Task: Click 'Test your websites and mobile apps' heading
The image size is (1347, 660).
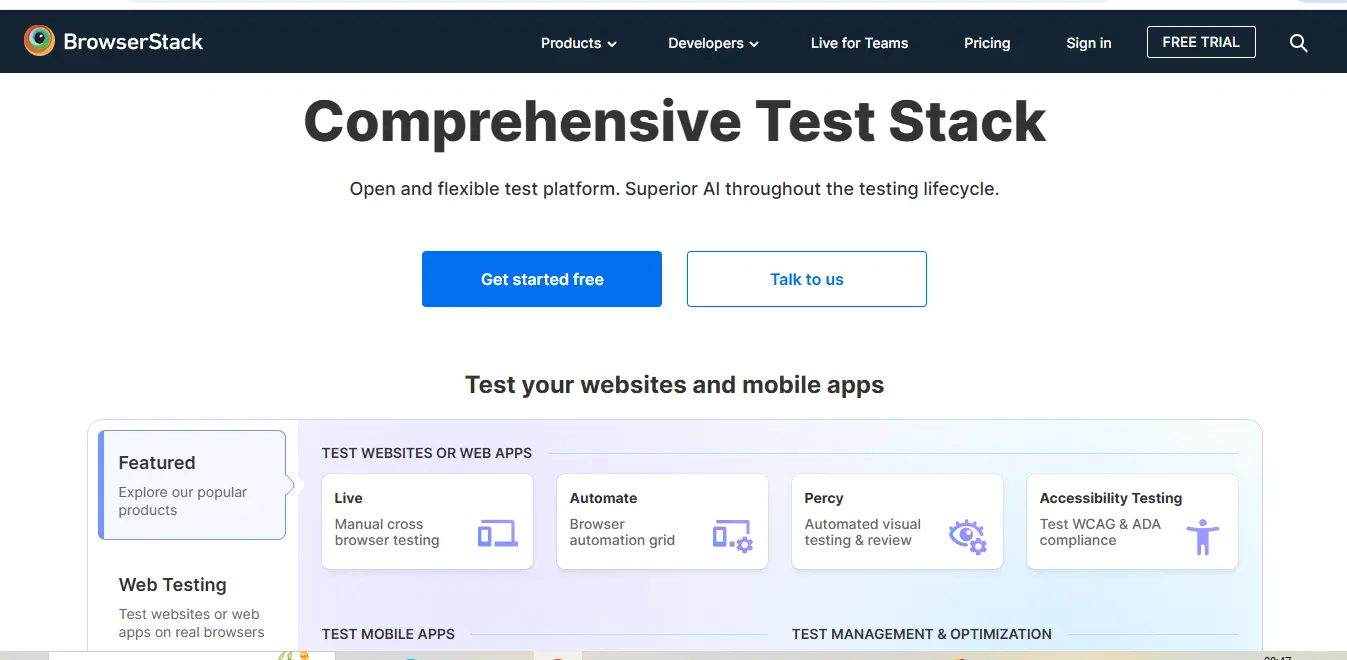Action: click(674, 385)
